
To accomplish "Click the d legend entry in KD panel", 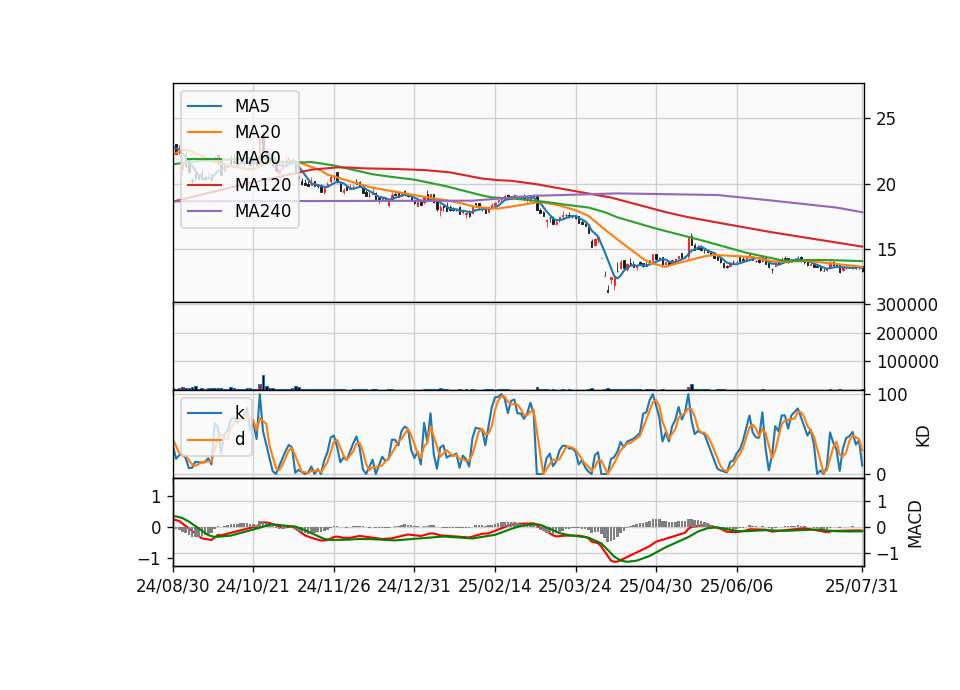I will point(240,438).
